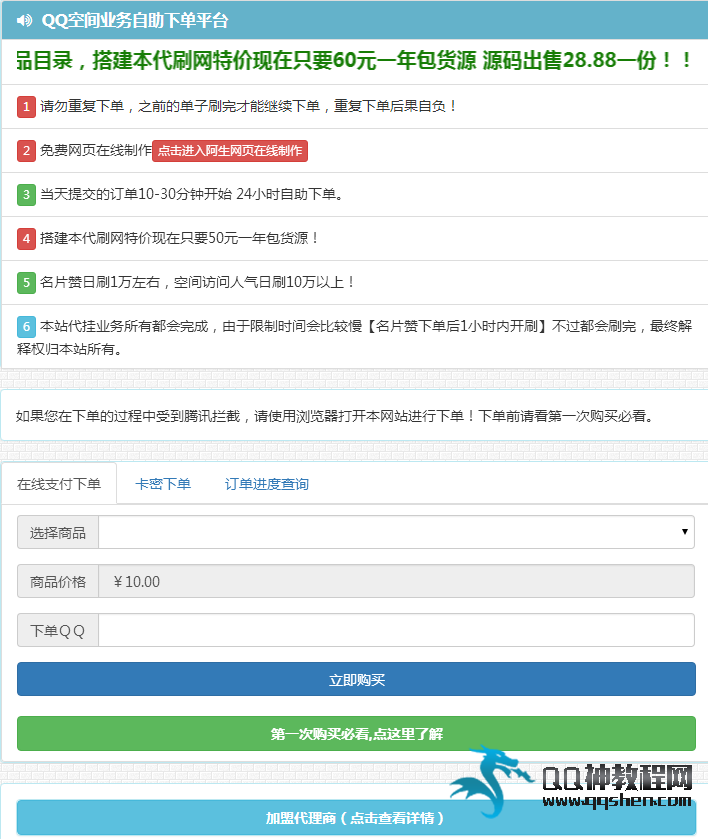Switch to 在线支付下单 tab
Image resolution: width=708 pixels, height=839 pixels.
[59, 484]
